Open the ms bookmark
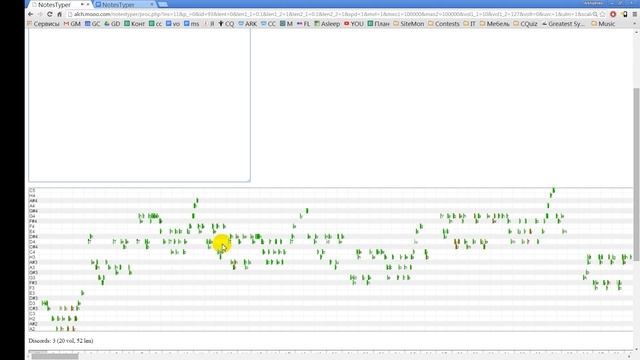 191,24
